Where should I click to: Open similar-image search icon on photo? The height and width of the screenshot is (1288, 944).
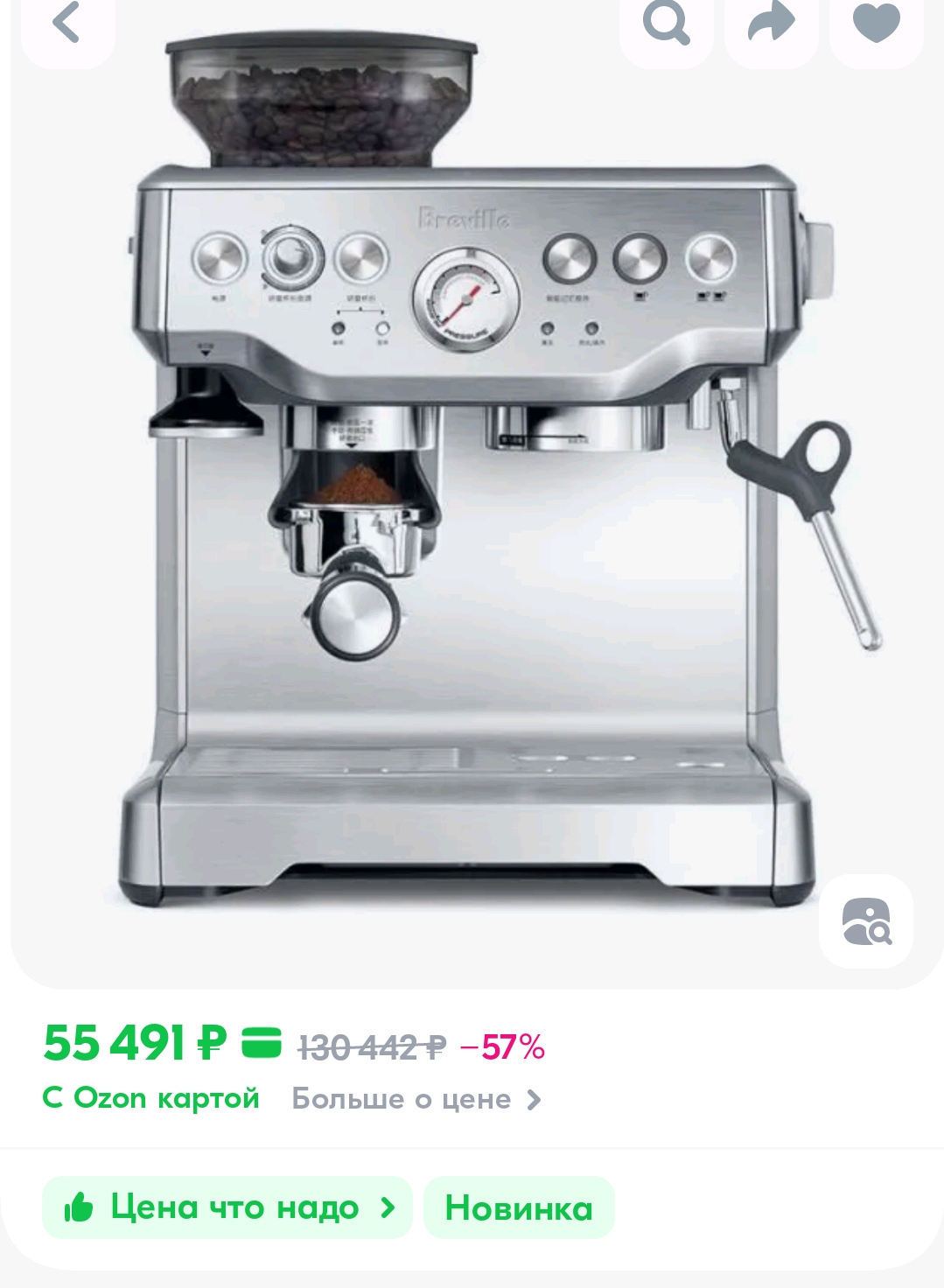click(866, 921)
